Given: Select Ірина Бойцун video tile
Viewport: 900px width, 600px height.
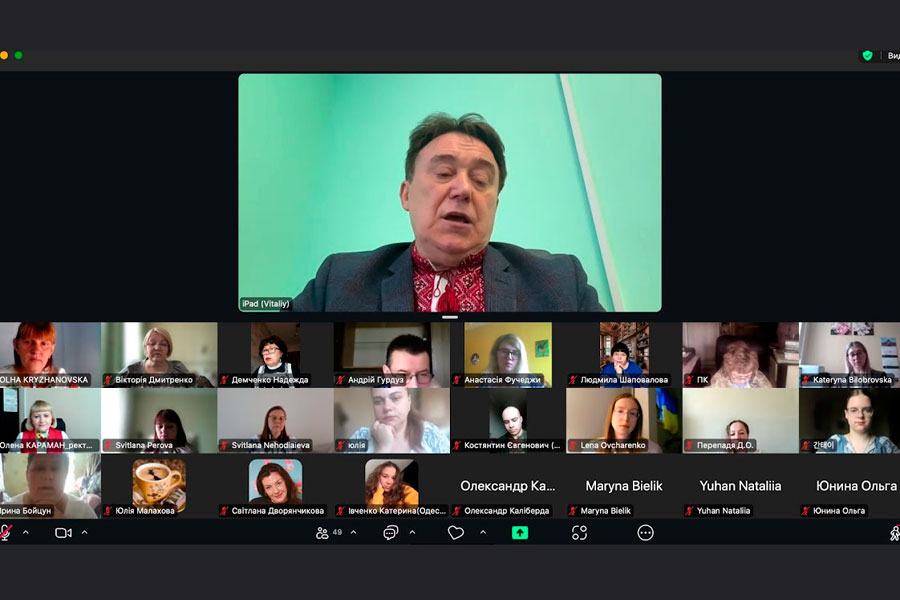Looking at the screenshot, I should pyautogui.click(x=50, y=486).
